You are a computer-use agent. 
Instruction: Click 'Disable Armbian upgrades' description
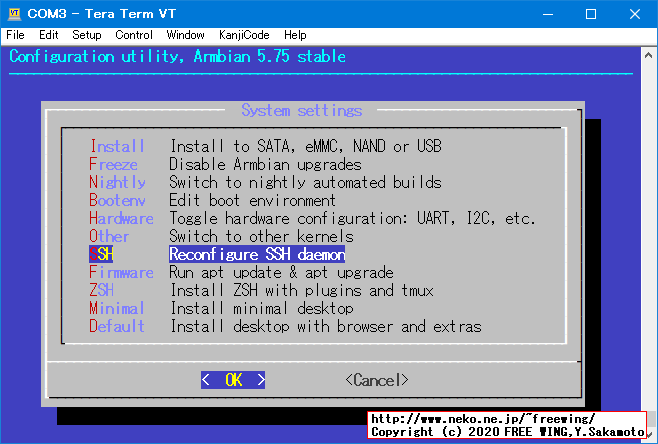(265, 164)
